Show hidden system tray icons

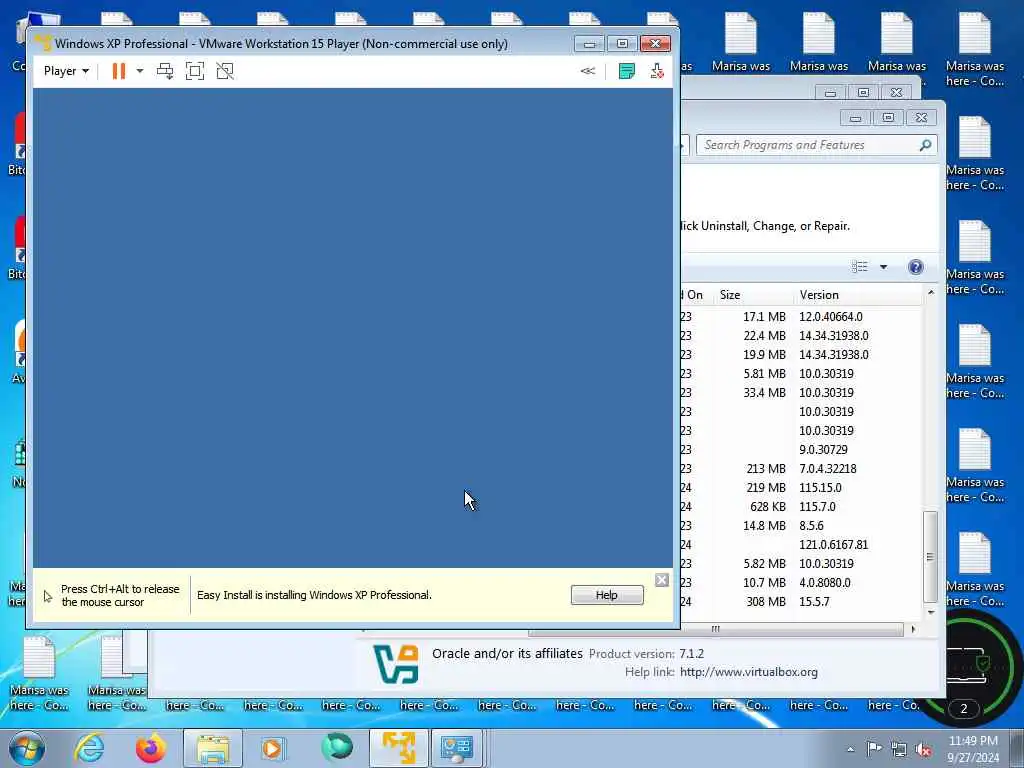tap(850, 749)
